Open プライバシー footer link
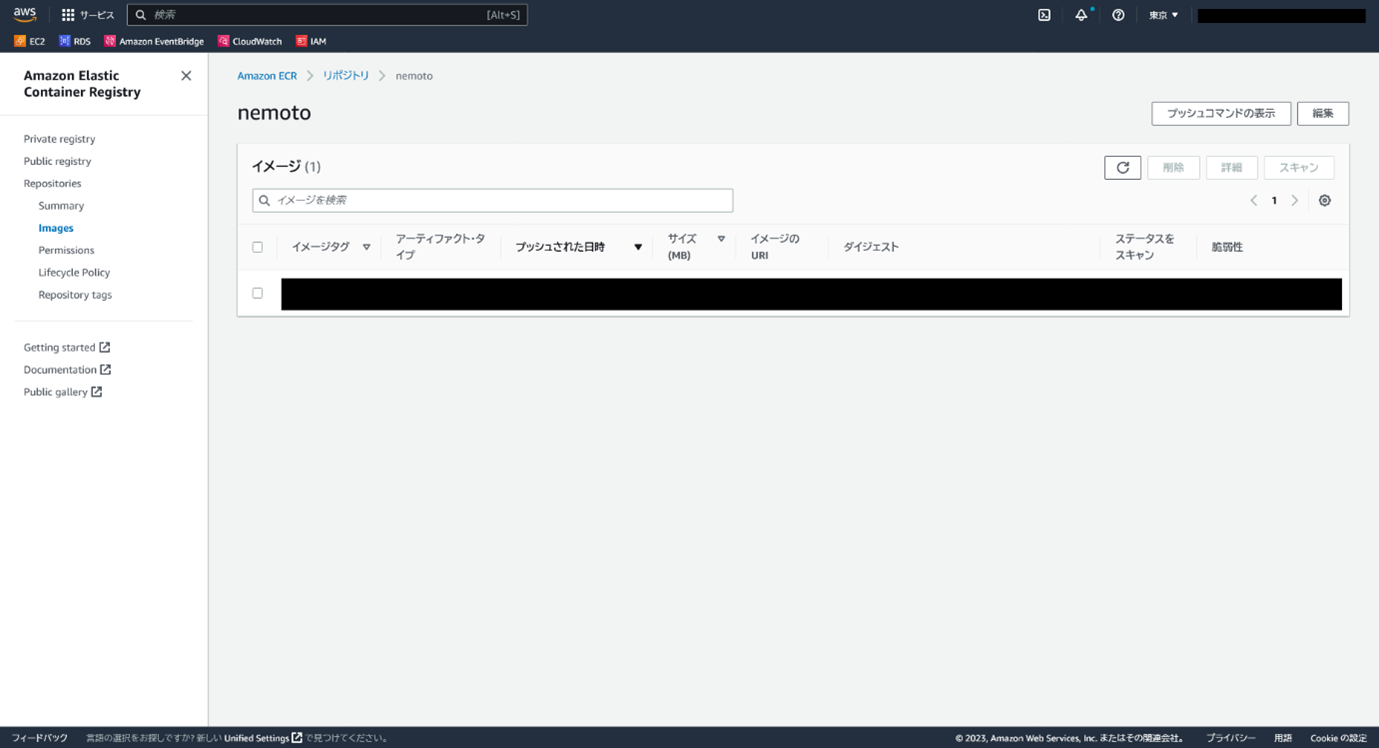Image resolution: width=1379 pixels, height=748 pixels. point(1231,738)
